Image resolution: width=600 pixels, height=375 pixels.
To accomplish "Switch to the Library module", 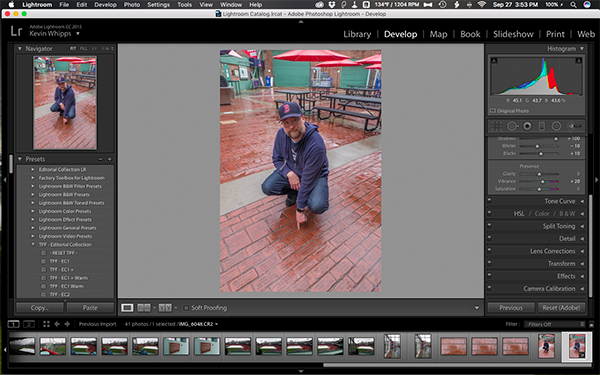I will (x=357, y=34).
